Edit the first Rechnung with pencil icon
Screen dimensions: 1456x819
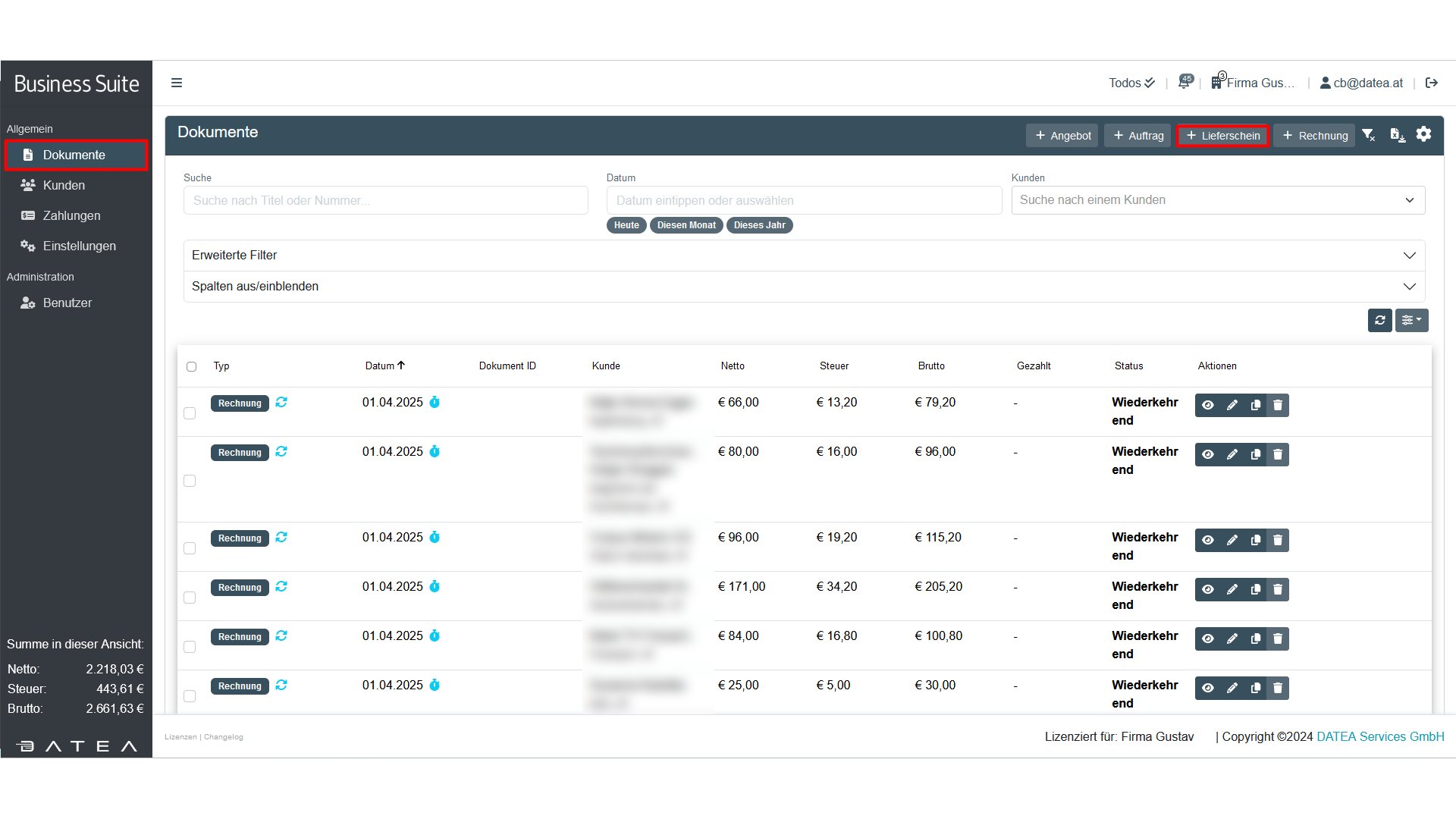pyautogui.click(x=1232, y=406)
